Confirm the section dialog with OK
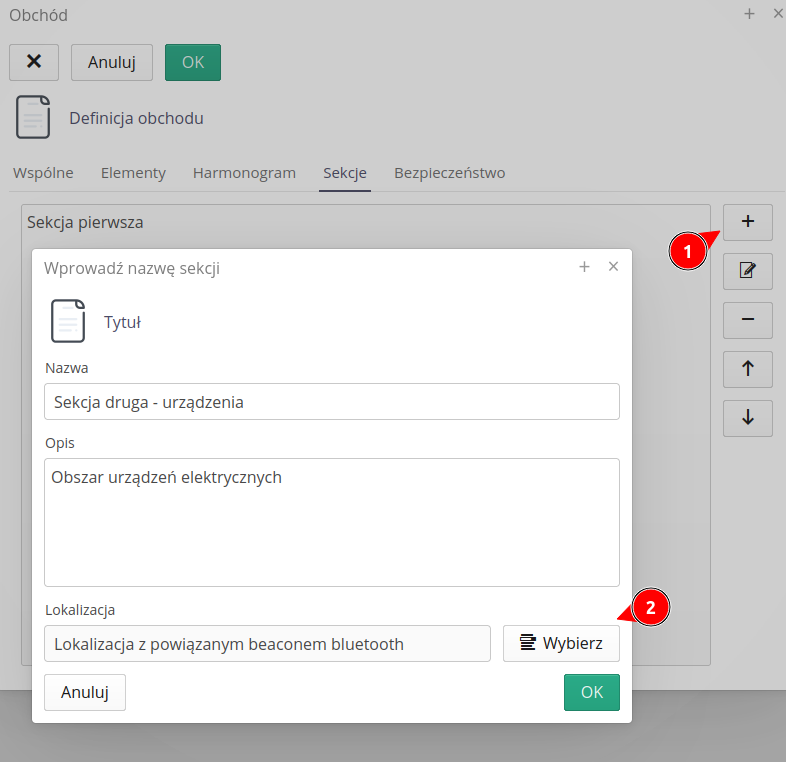 coord(591,692)
